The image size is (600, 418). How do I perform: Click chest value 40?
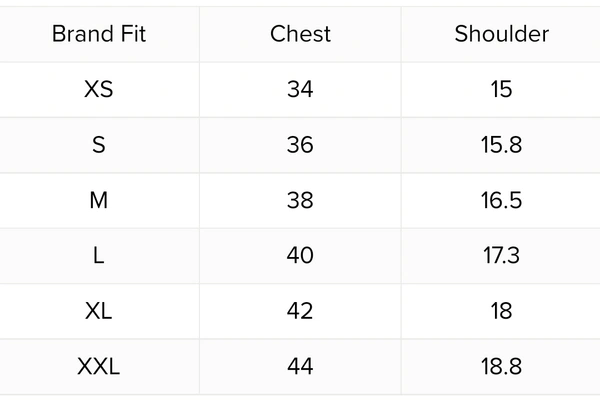pos(300,255)
